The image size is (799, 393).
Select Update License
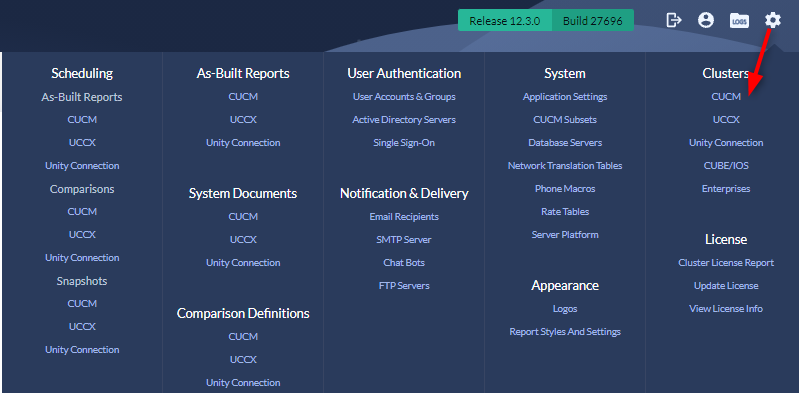tap(726, 285)
